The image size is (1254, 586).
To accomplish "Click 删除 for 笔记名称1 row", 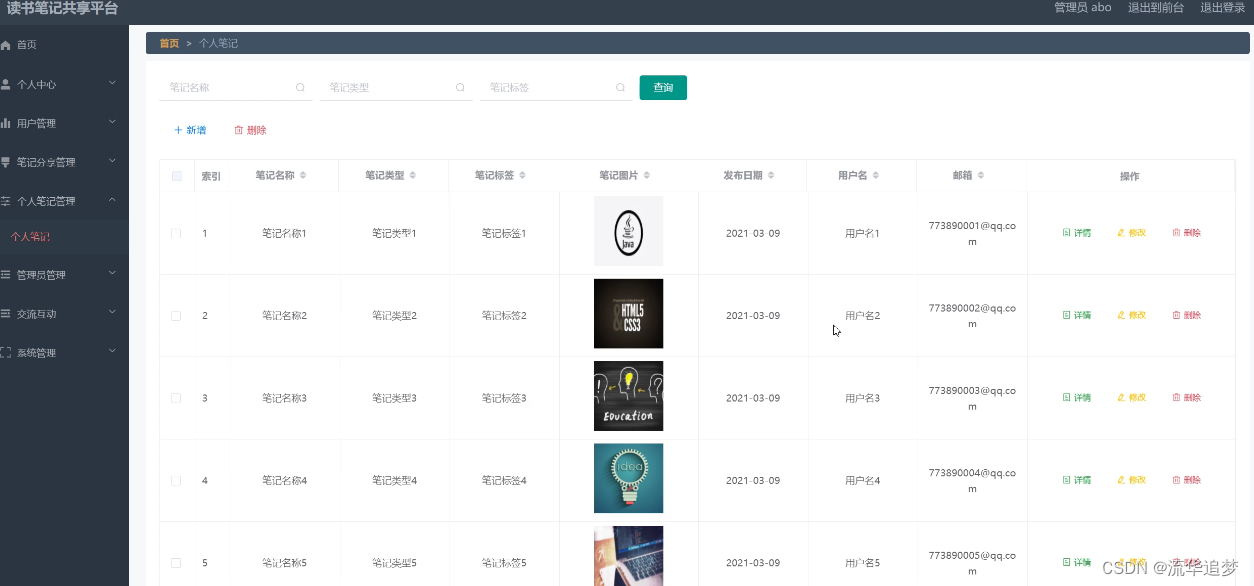I will click(1187, 233).
